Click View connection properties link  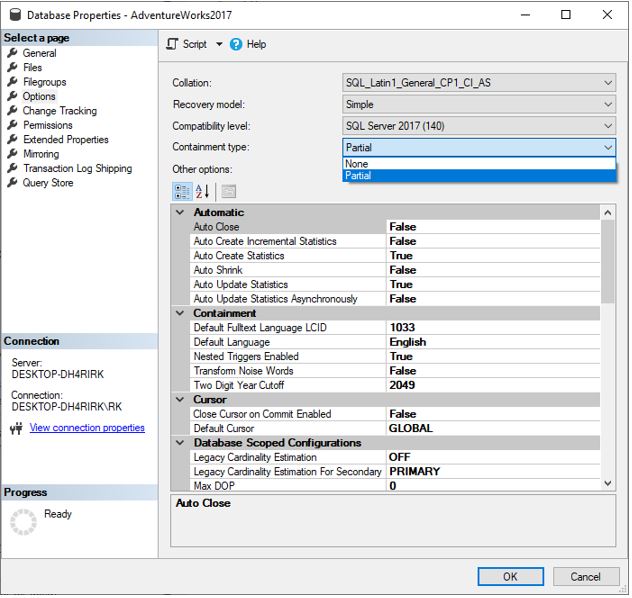point(87,428)
